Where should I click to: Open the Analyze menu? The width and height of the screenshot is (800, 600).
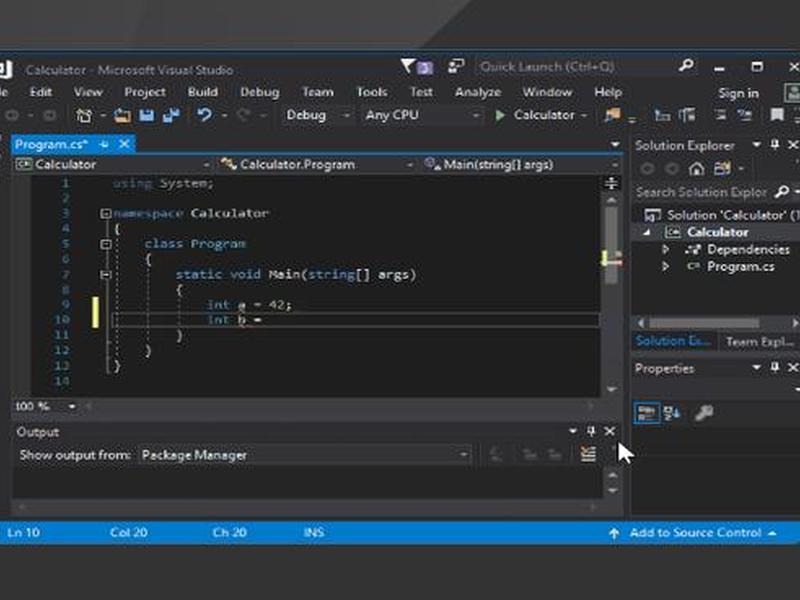pyautogui.click(x=478, y=92)
